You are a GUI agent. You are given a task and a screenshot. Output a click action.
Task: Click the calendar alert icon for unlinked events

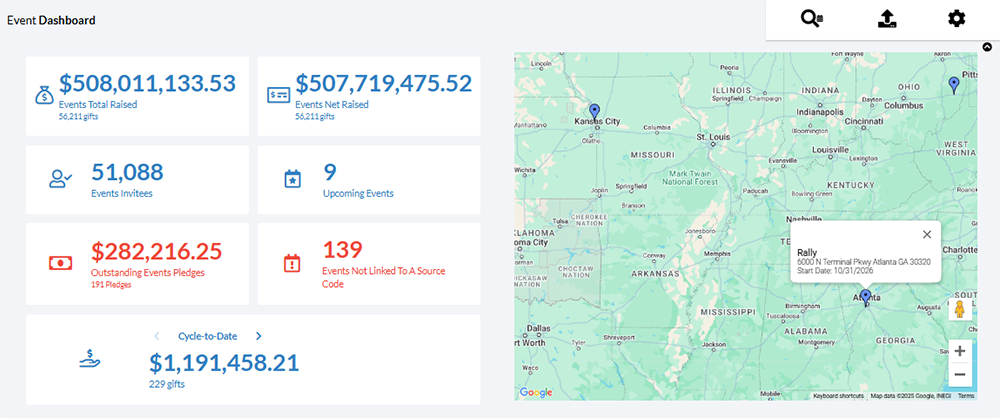coord(292,262)
